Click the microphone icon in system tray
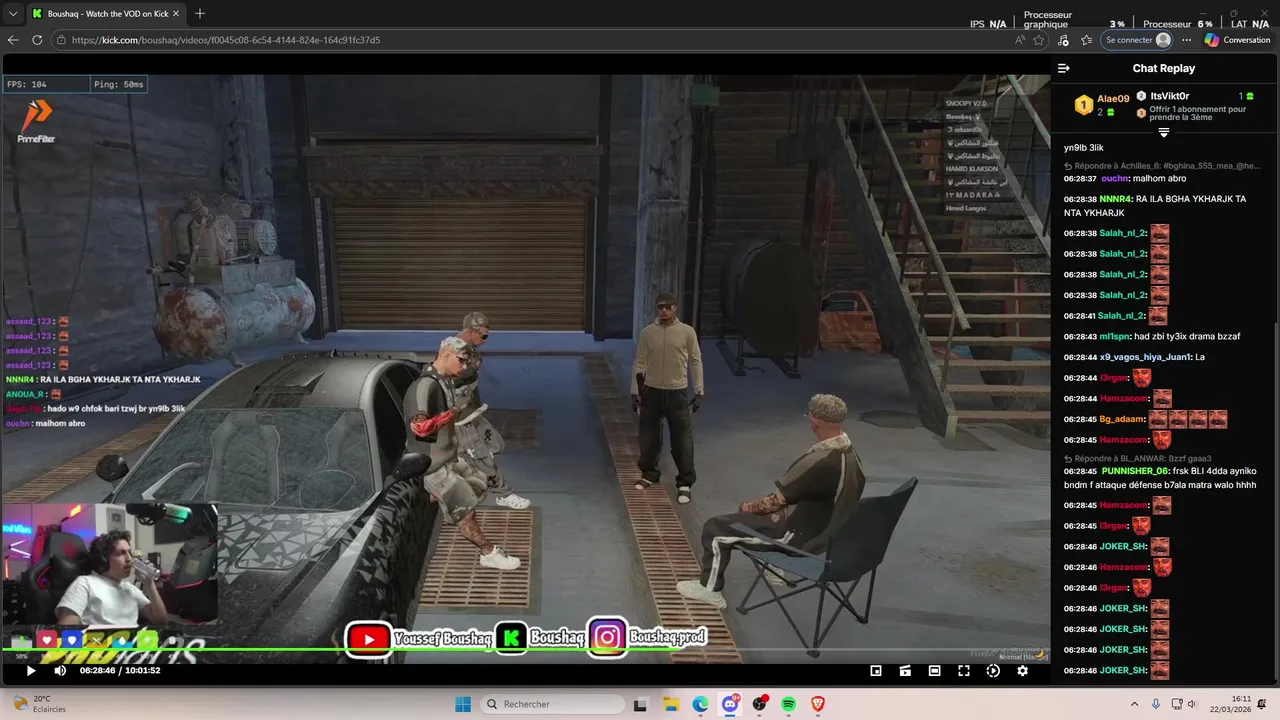 (1156, 704)
